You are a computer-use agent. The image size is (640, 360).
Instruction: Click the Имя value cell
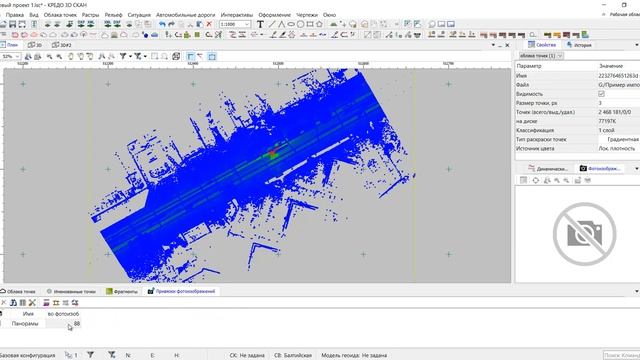click(x=618, y=76)
